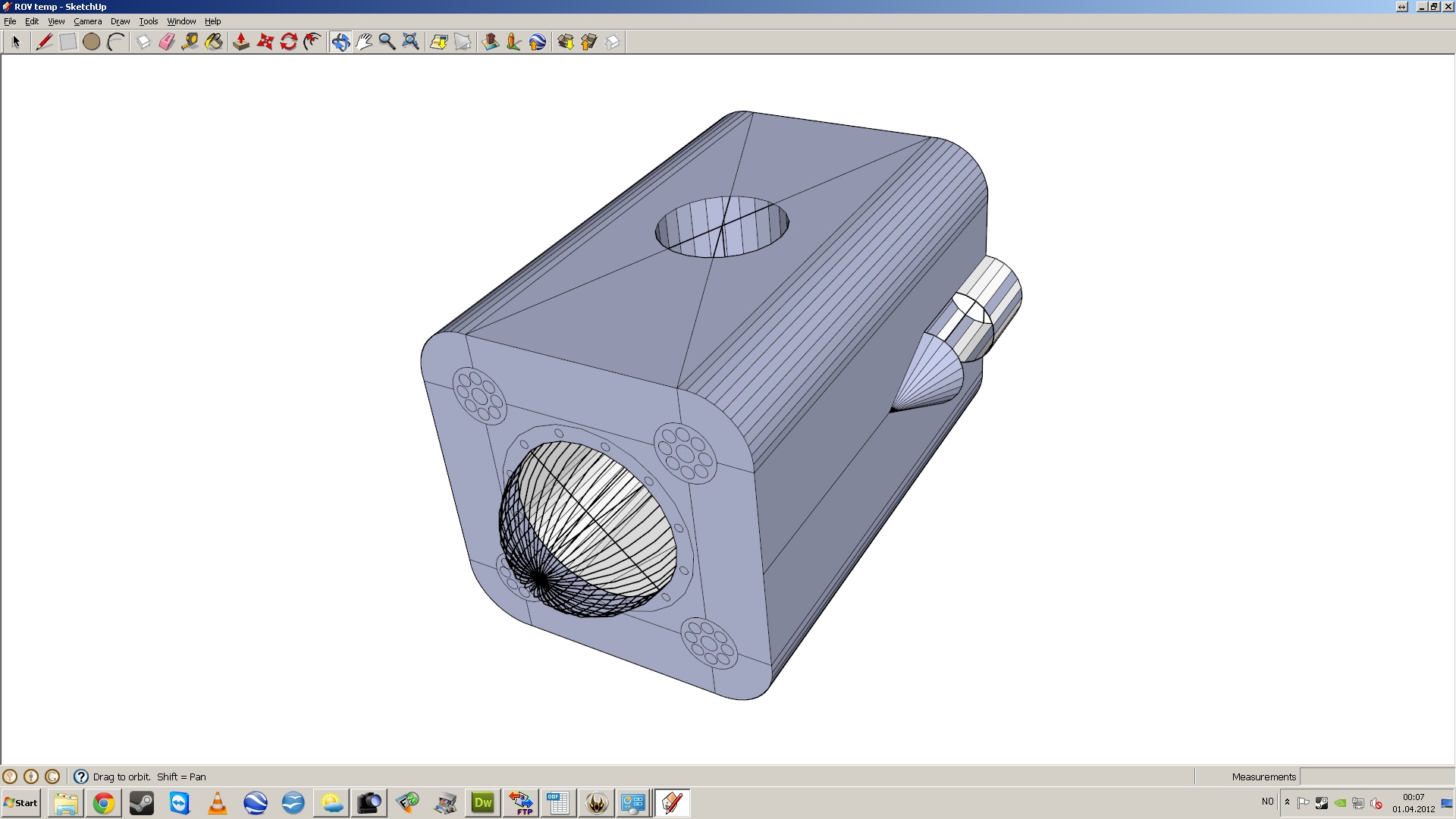This screenshot has height=819, width=1456.
Task: Open the FTP client taskbar icon
Action: coord(521,803)
